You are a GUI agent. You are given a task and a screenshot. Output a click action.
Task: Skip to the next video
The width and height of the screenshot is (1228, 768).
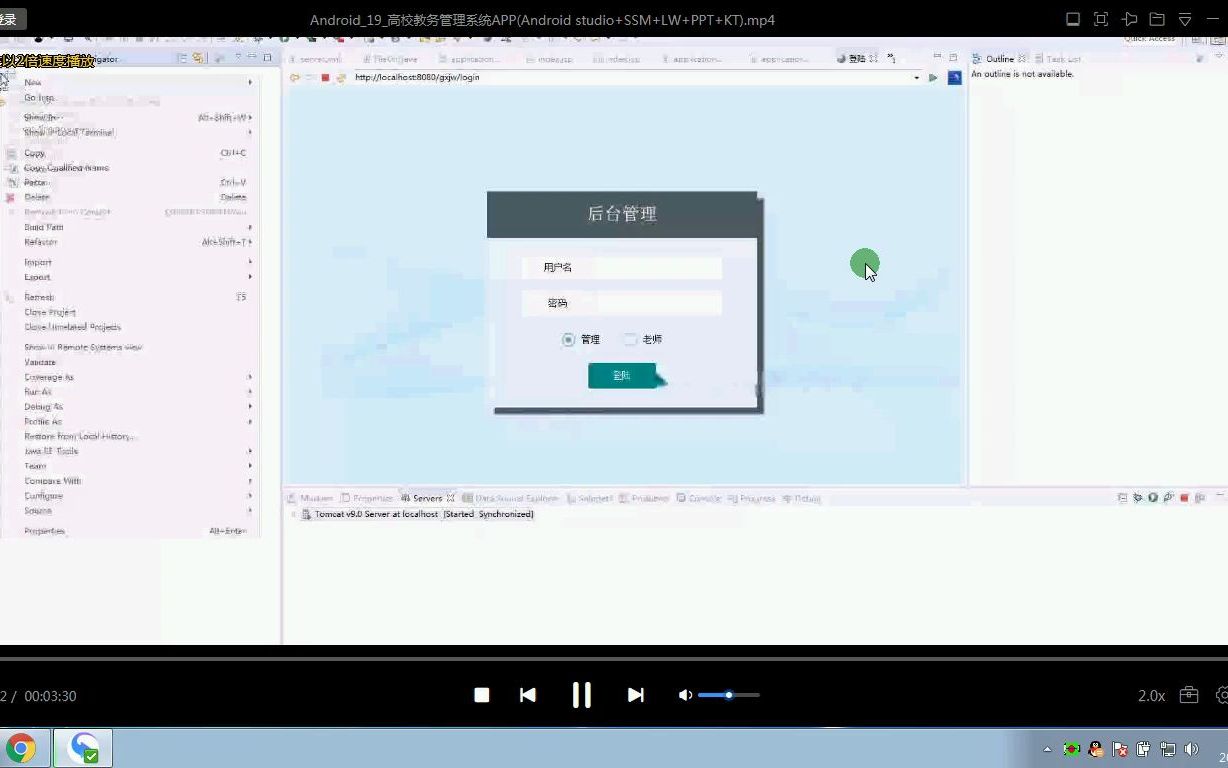click(x=636, y=694)
